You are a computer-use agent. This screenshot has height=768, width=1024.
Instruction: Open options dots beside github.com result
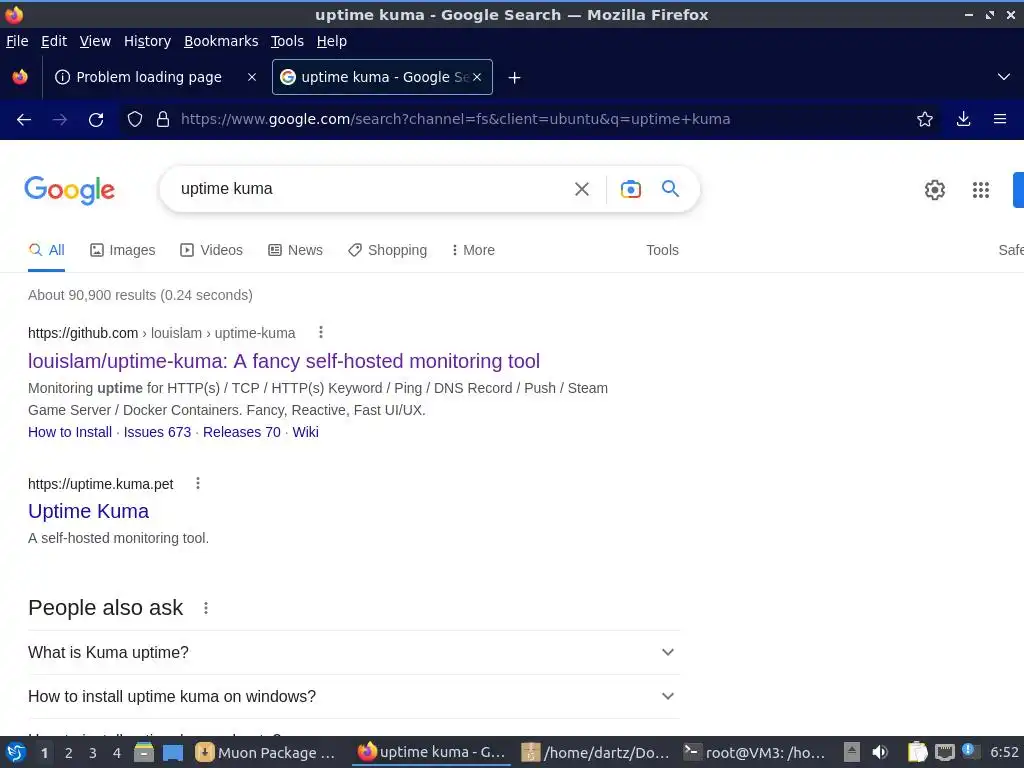tap(321, 333)
